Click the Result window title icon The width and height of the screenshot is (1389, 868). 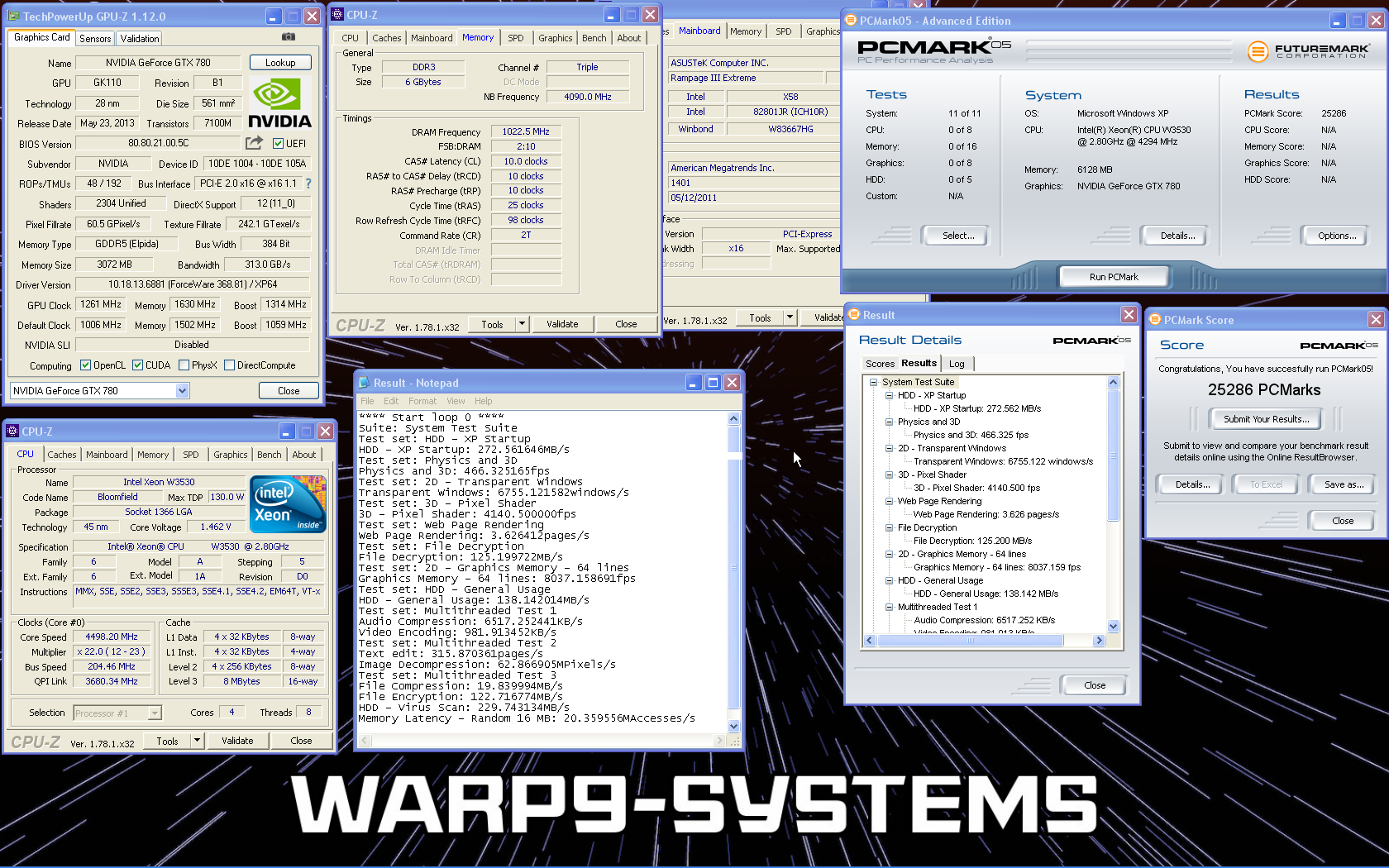click(x=854, y=315)
